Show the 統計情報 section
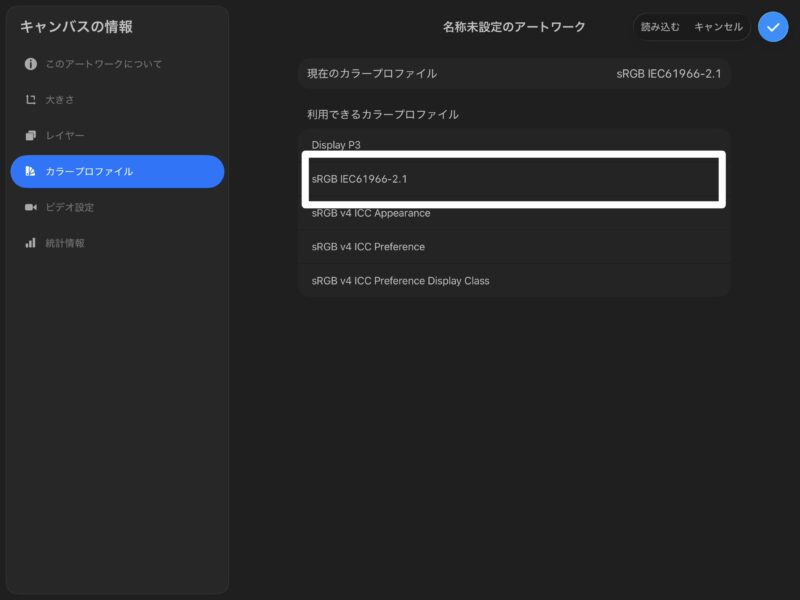This screenshot has height=600, width=800. pyautogui.click(x=117, y=243)
